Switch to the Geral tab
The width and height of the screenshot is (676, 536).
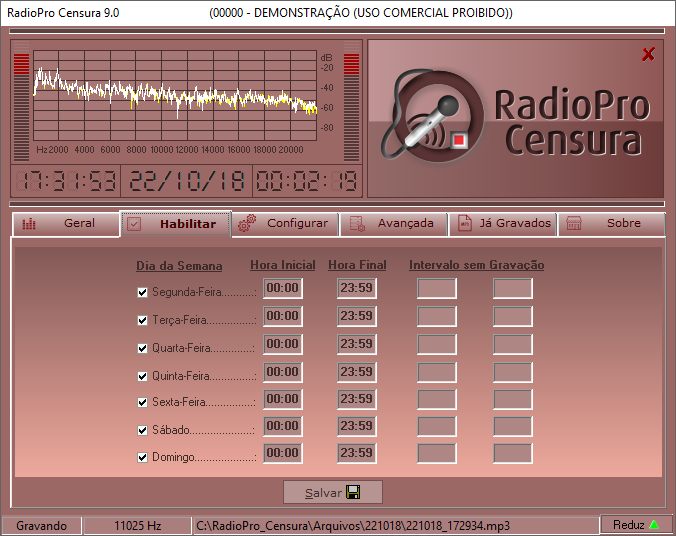(66, 224)
